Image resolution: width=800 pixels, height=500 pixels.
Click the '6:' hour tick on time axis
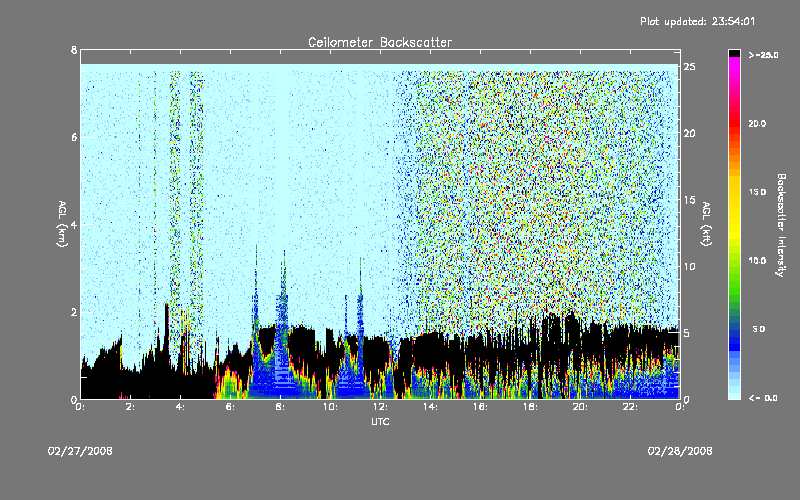[x=230, y=407]
